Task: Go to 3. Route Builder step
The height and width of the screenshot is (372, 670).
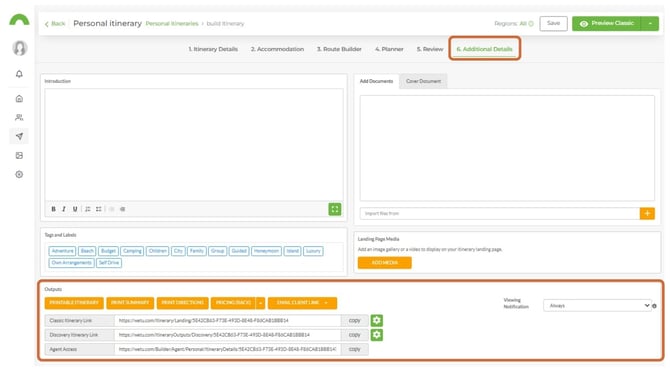Action: (x=339, y=49)
